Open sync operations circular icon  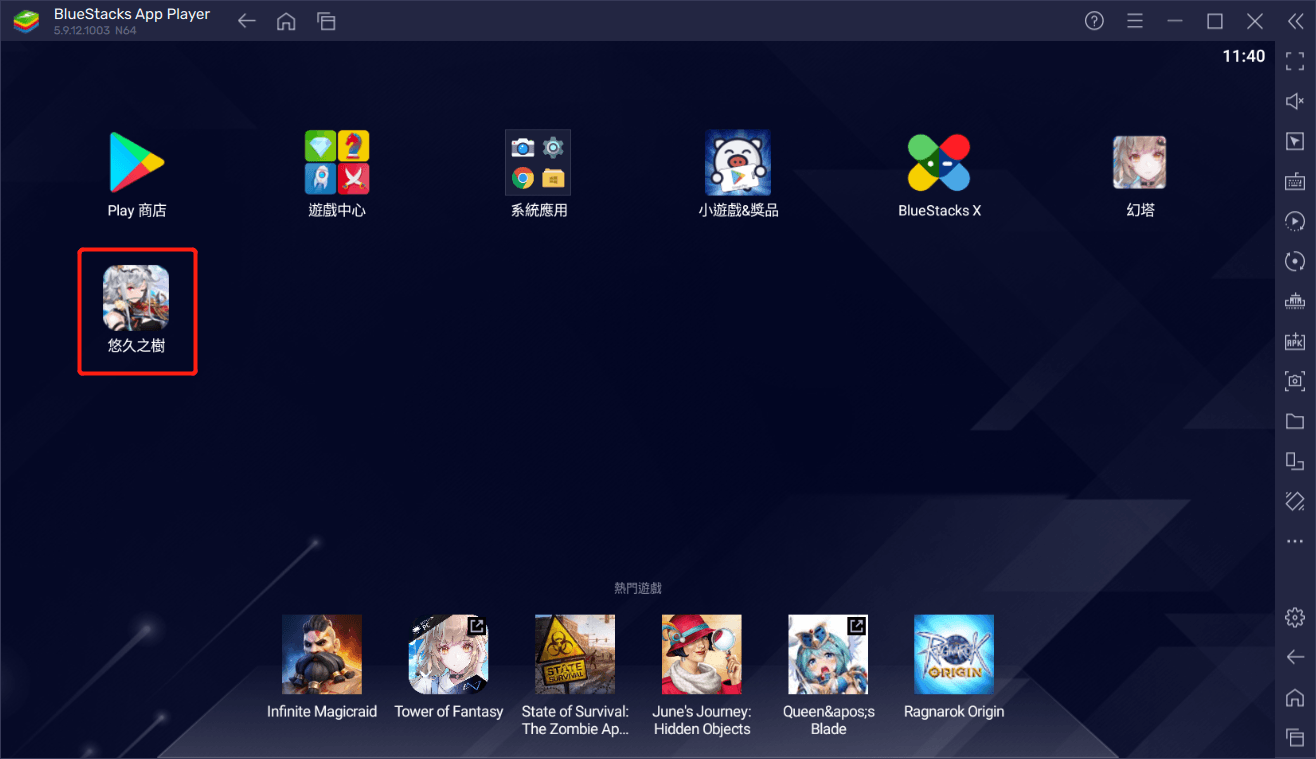pos(1295,261)
